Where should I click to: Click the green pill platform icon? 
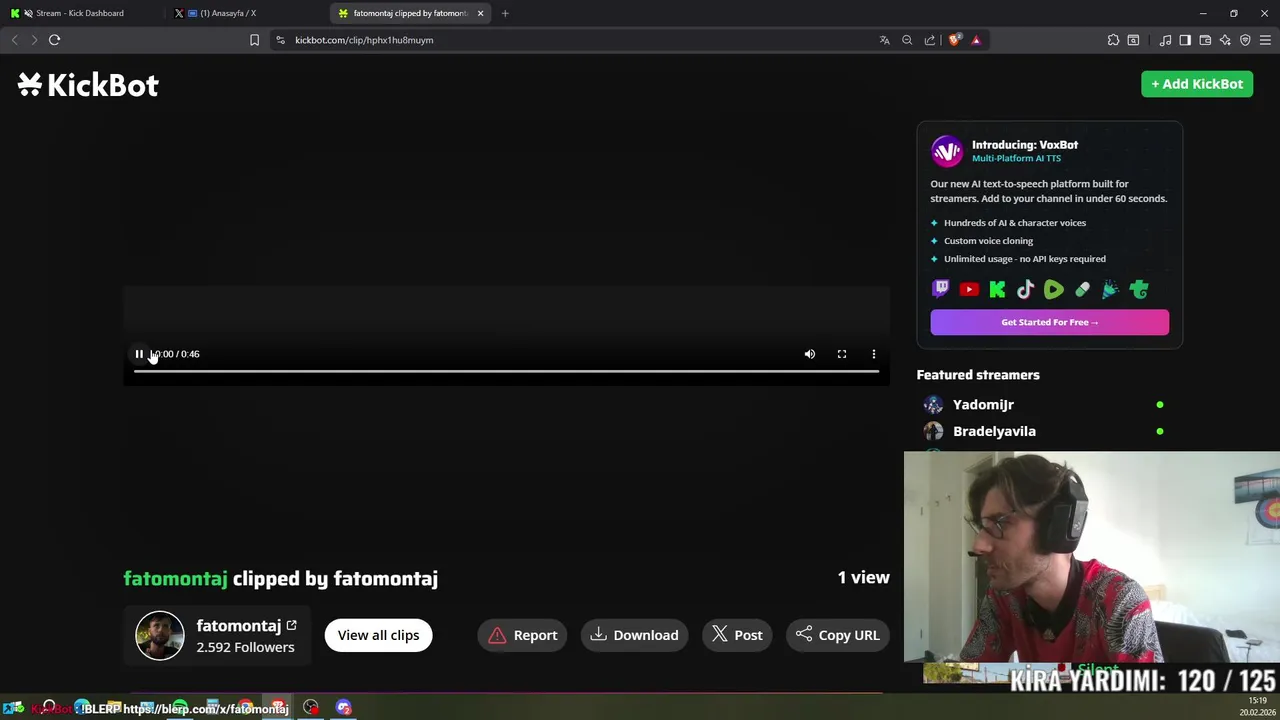tap(1082, 290)
